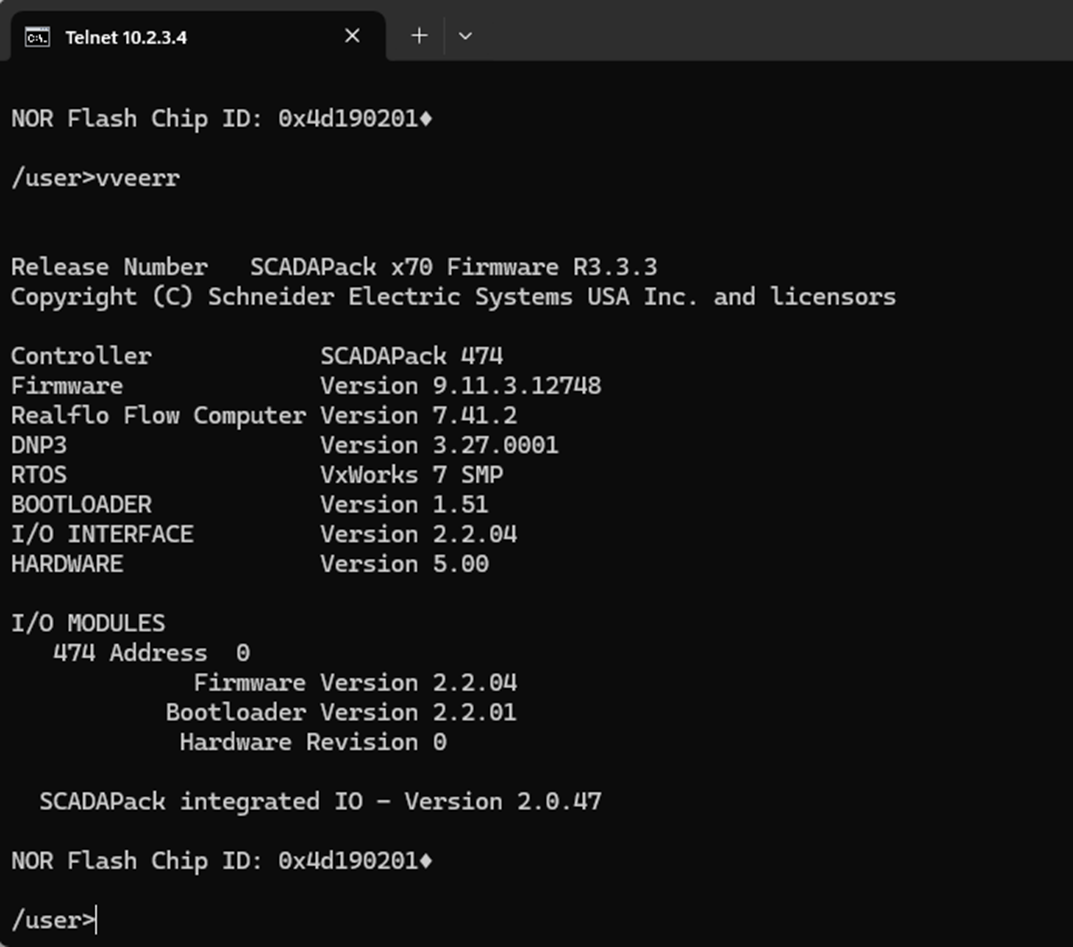This screenshot has width=1073, height=947.
Task: Click the Realflo Flow Computer version line
Action: (x=264, y=415)
